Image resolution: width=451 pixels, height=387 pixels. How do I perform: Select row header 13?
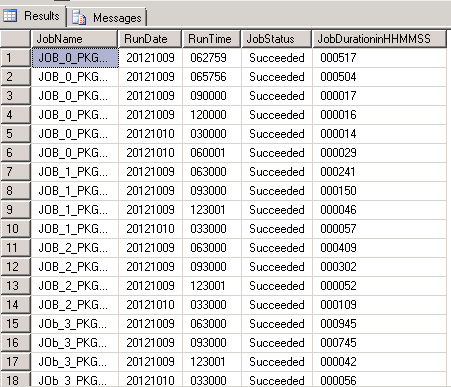click(15, 286)
